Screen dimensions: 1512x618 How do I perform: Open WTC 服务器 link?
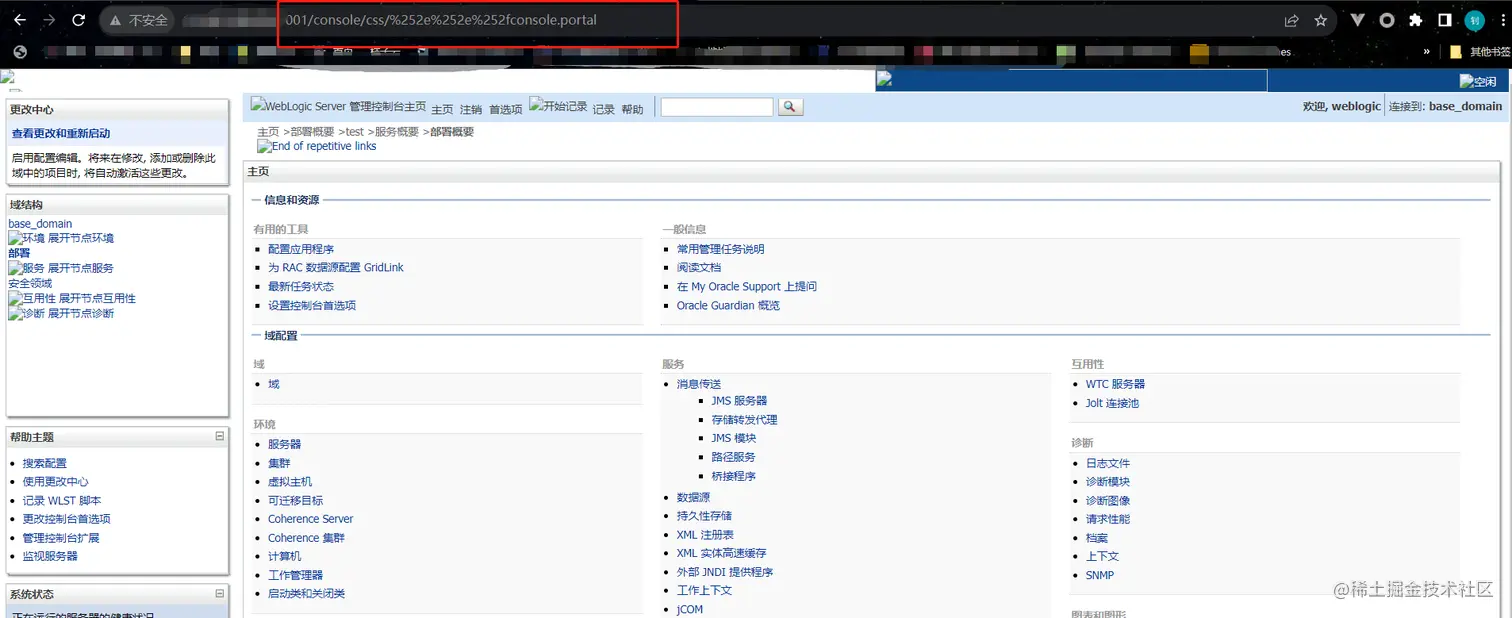(x=1115, y=384)
